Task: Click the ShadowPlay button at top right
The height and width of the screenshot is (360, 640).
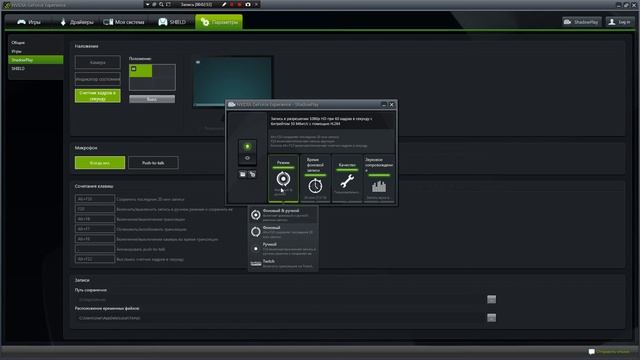Action: (x=581, y=22)
